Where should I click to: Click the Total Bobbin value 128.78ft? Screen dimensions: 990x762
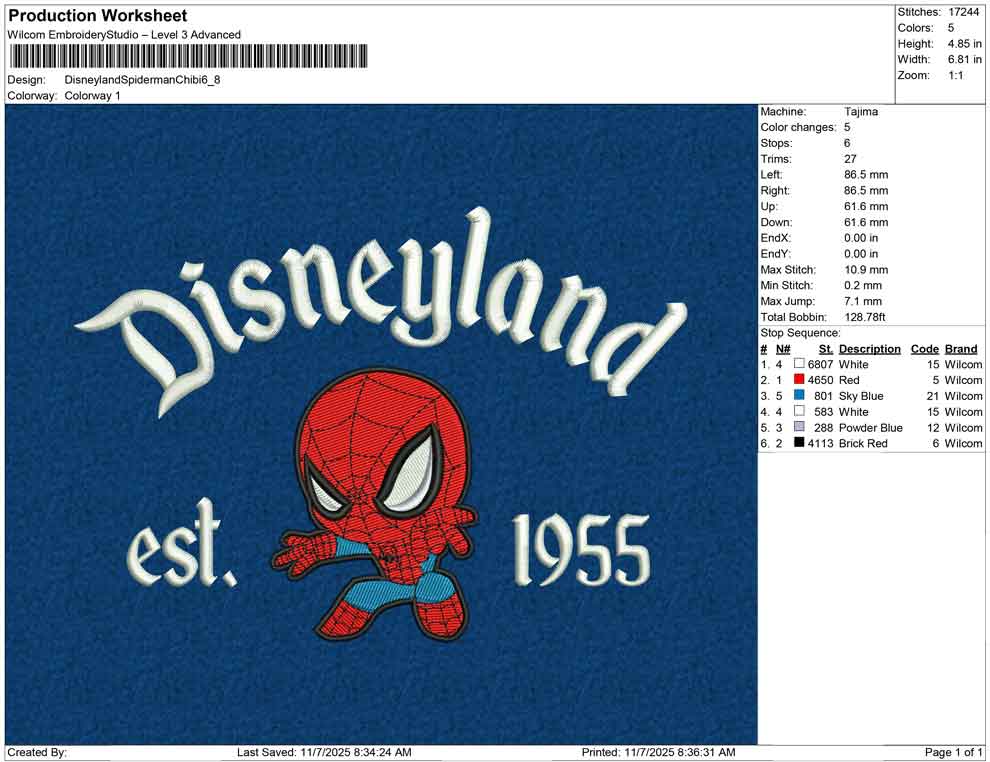pyautogui.click(x=867, y=316)
